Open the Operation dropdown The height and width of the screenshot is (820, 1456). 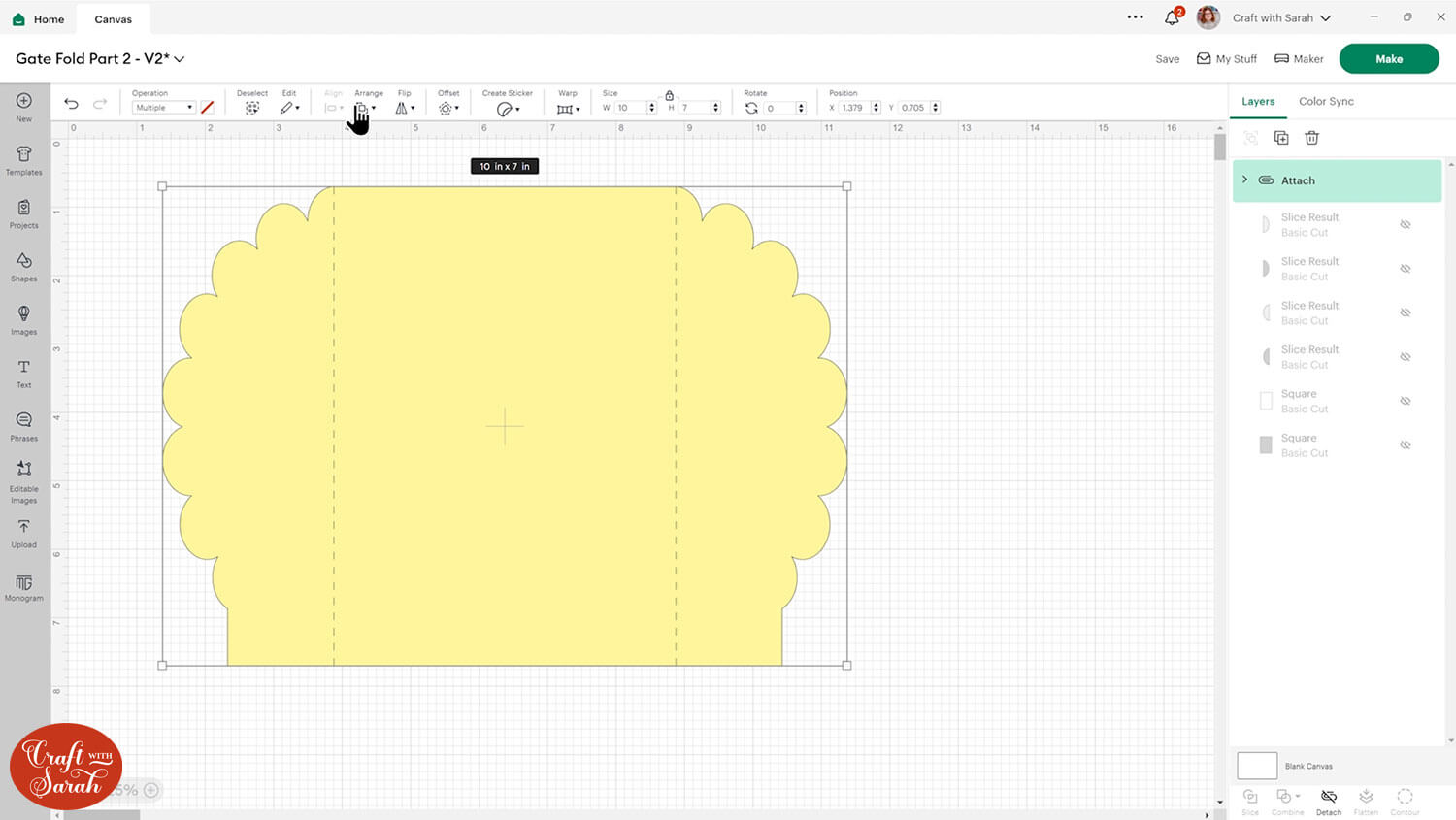[163, 108]
